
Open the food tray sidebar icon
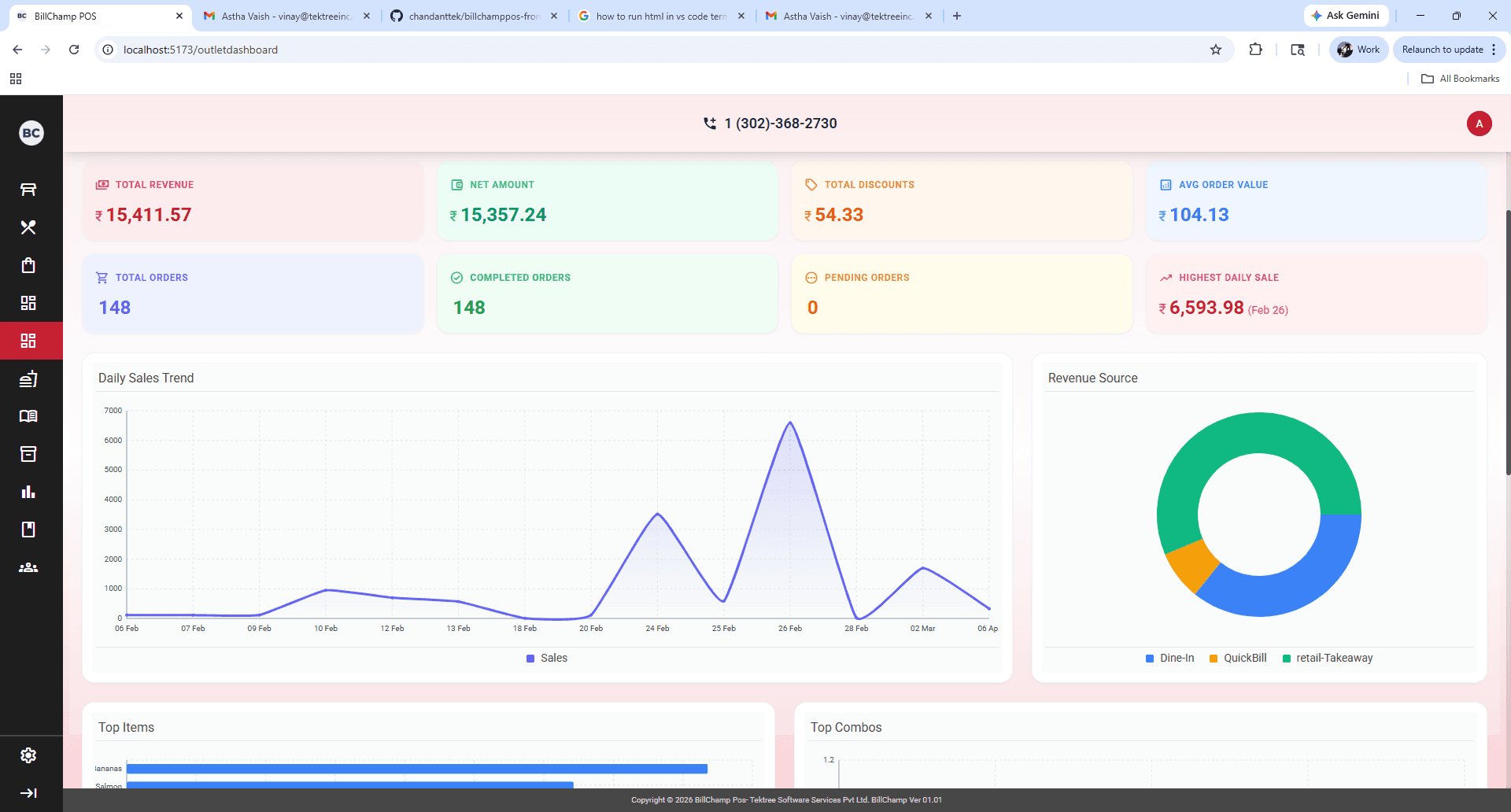click(28, 378)
